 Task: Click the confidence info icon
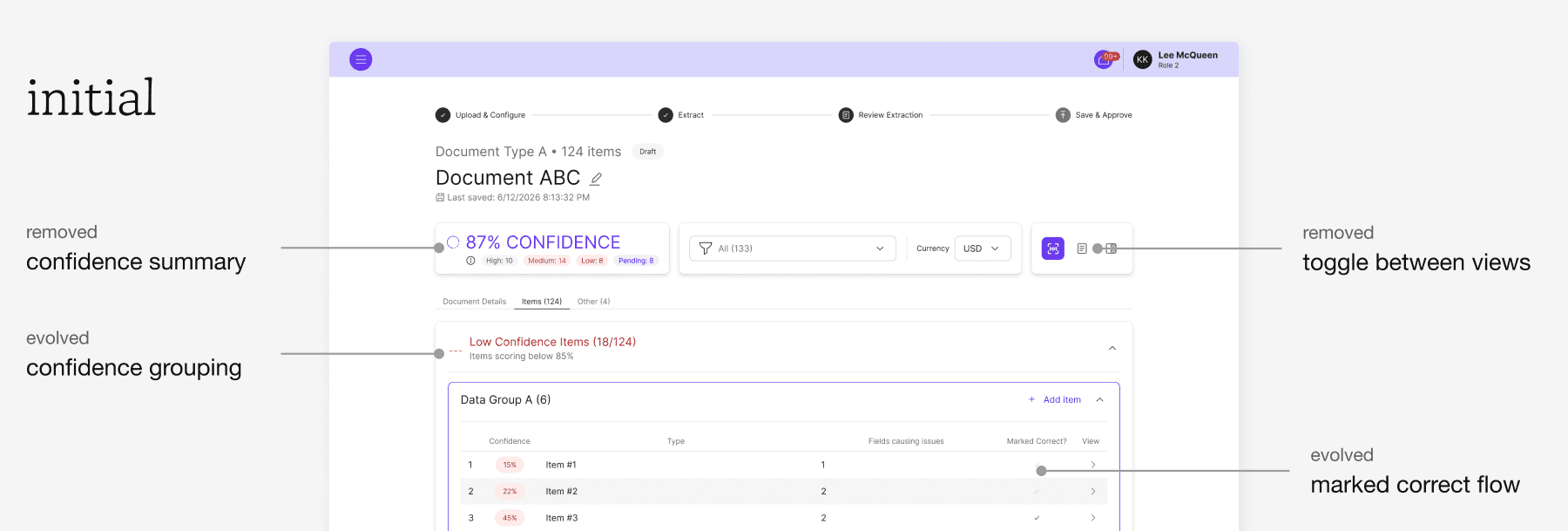470,261
